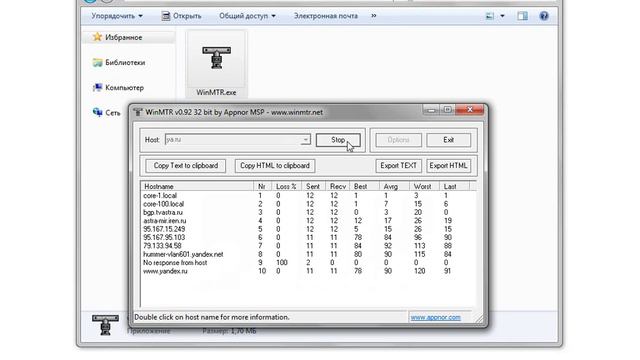Click the Export HTML button
The image size is (640, 360).
pos(449,166)
